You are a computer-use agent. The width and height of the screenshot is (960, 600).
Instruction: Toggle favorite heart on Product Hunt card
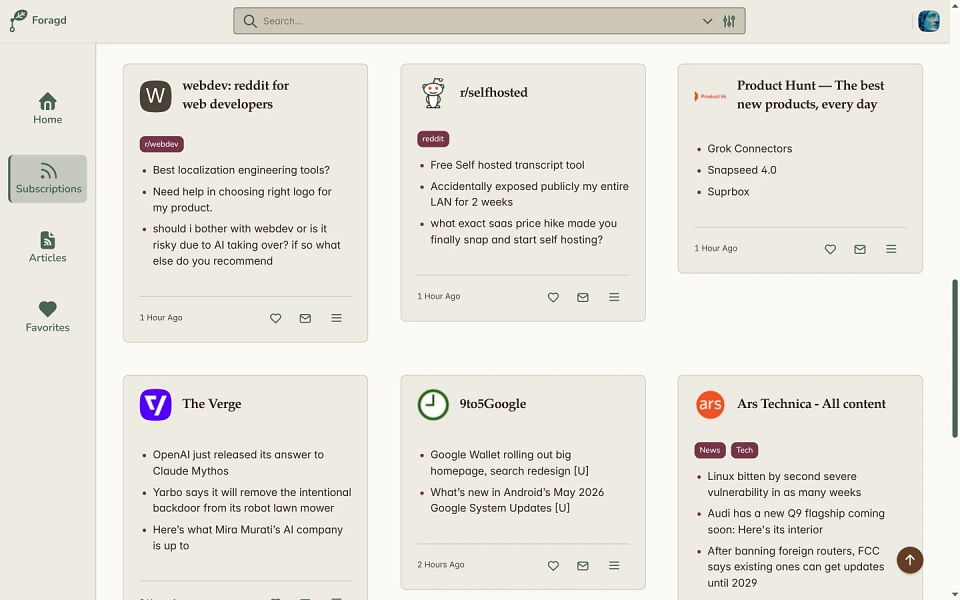tap(830, 249)
